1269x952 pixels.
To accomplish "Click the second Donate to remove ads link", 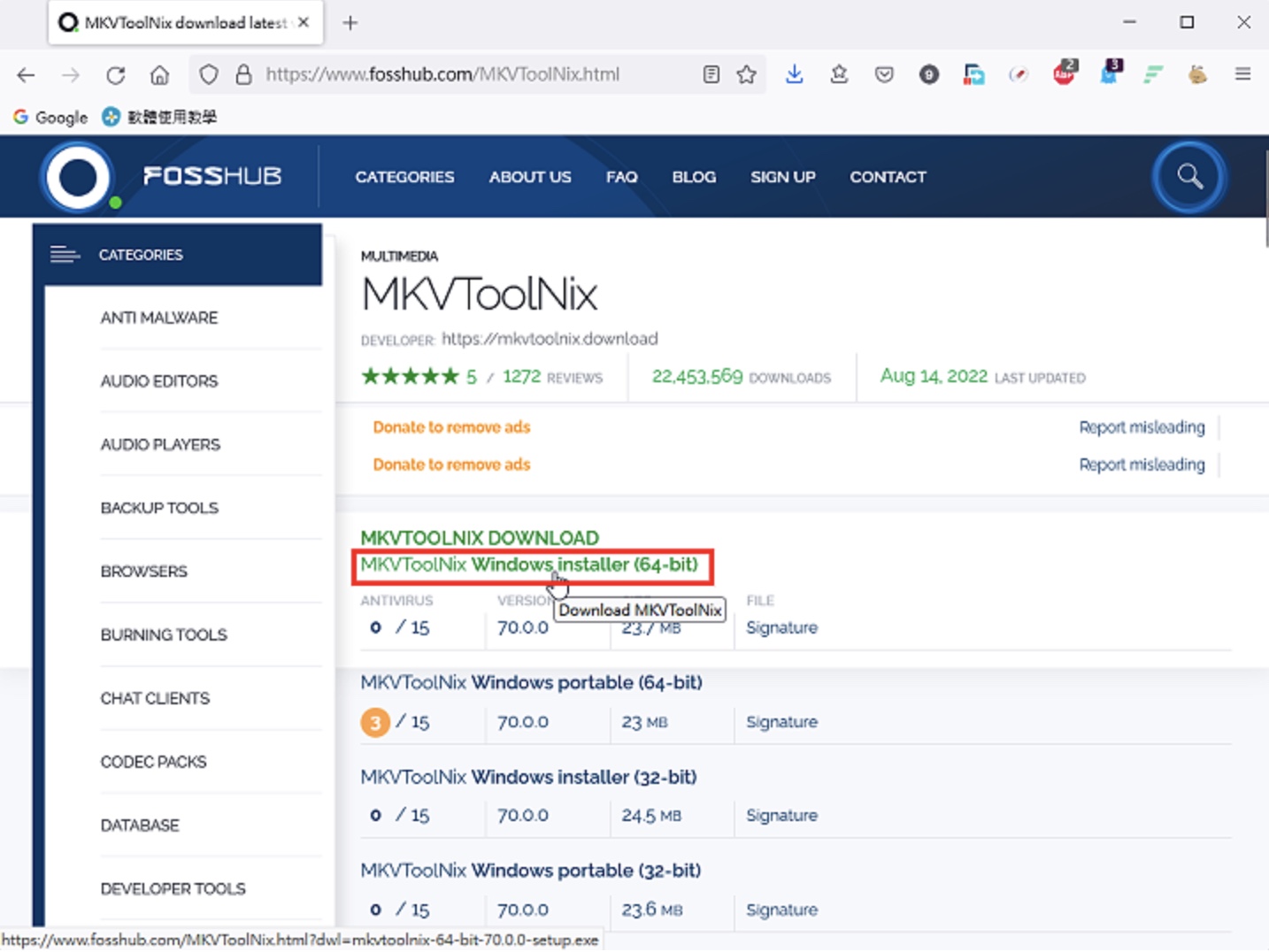I will 451,464.
